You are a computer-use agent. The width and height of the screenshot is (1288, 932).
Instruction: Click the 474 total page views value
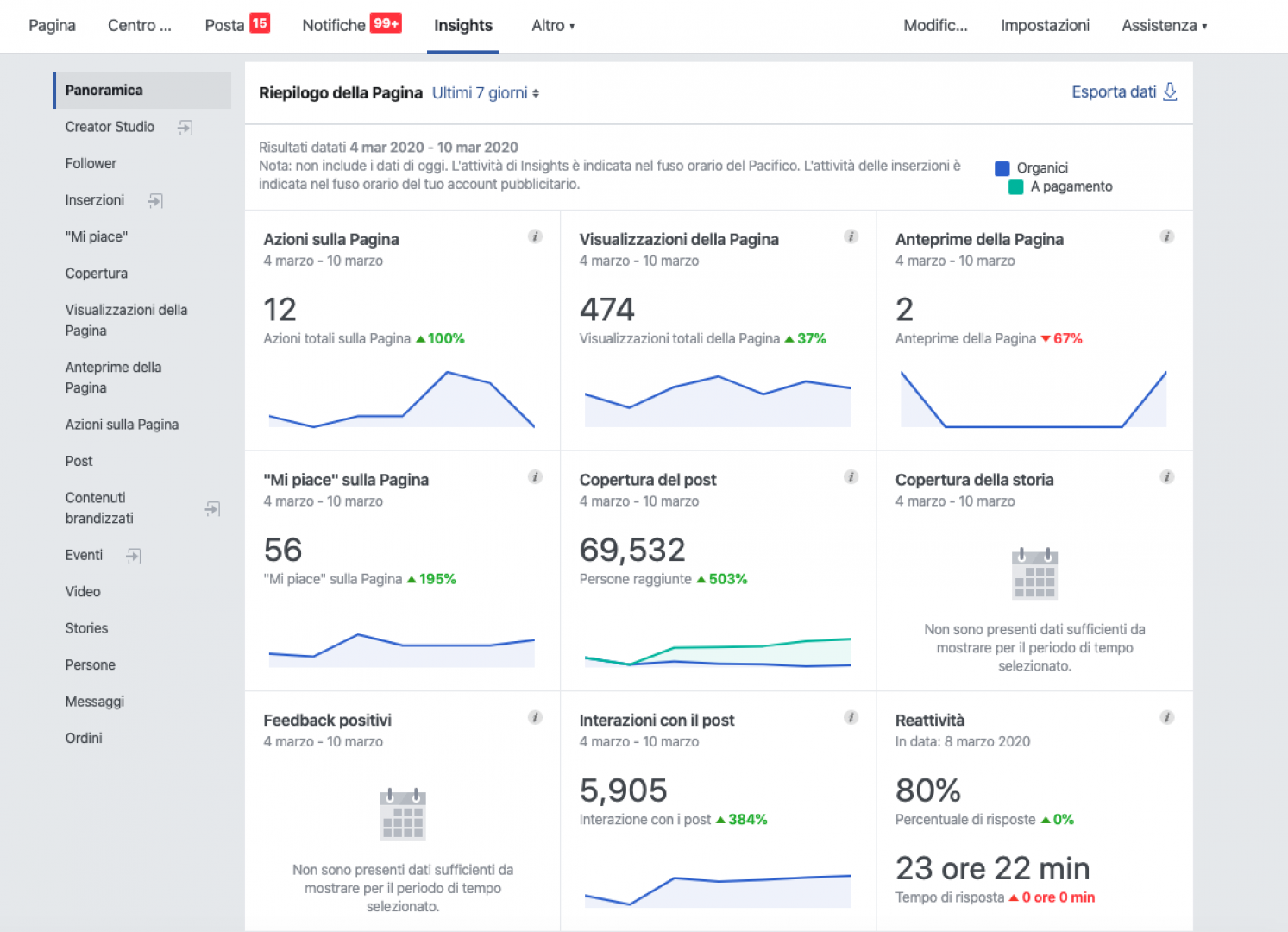[x=606, y=309]
